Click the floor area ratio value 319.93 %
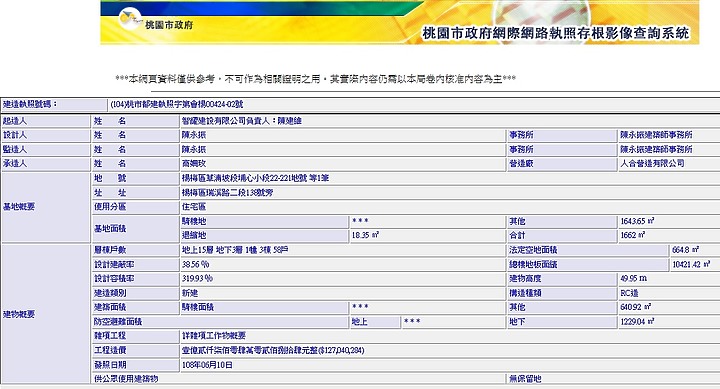Image resolution: width=720 pixels, height=389 pixels. [x=197, y=279]
